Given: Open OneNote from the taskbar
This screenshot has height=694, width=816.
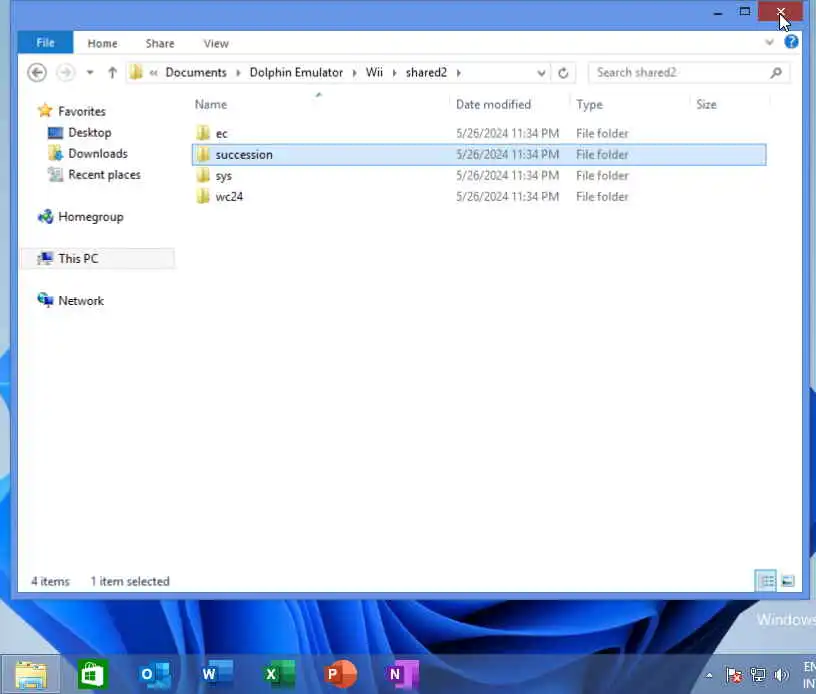Looking at the screenshot, I should (403, 674).
